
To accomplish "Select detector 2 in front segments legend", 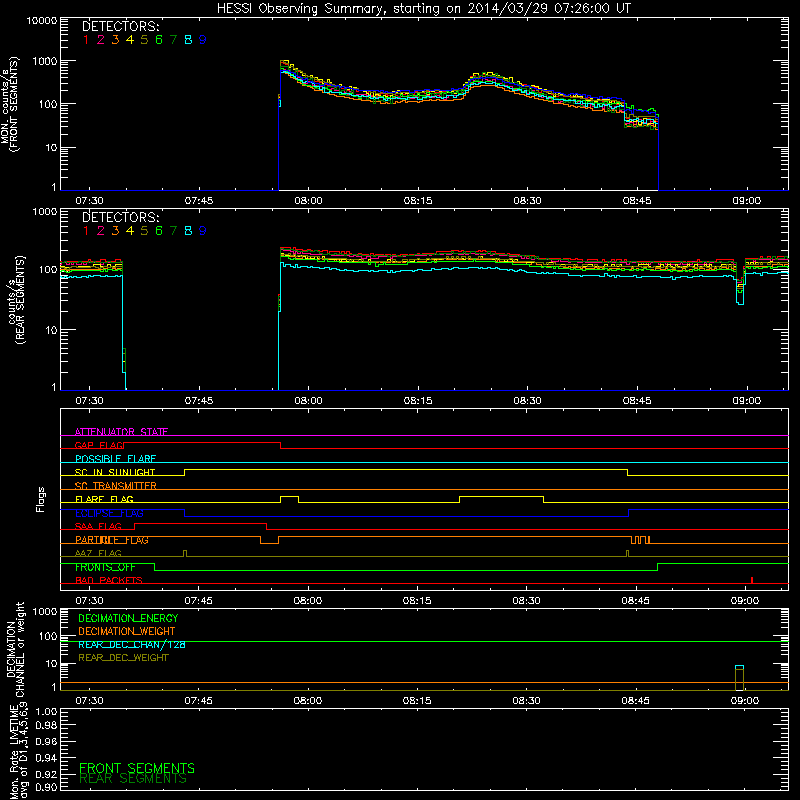I will [x=101, y=40].
